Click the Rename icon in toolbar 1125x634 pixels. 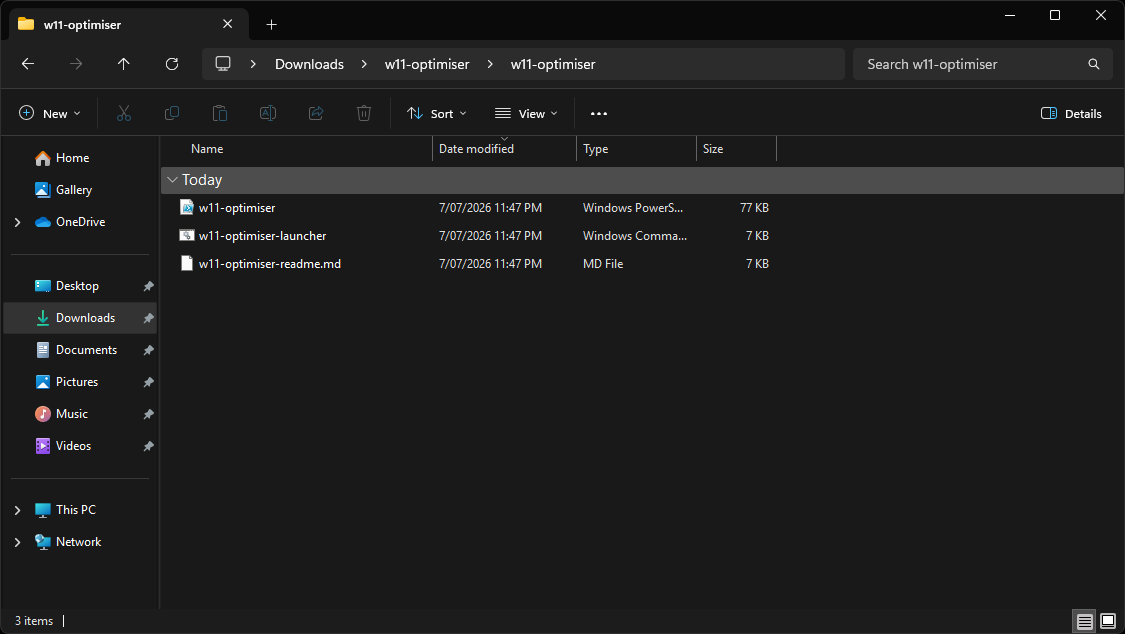[268, 113]
